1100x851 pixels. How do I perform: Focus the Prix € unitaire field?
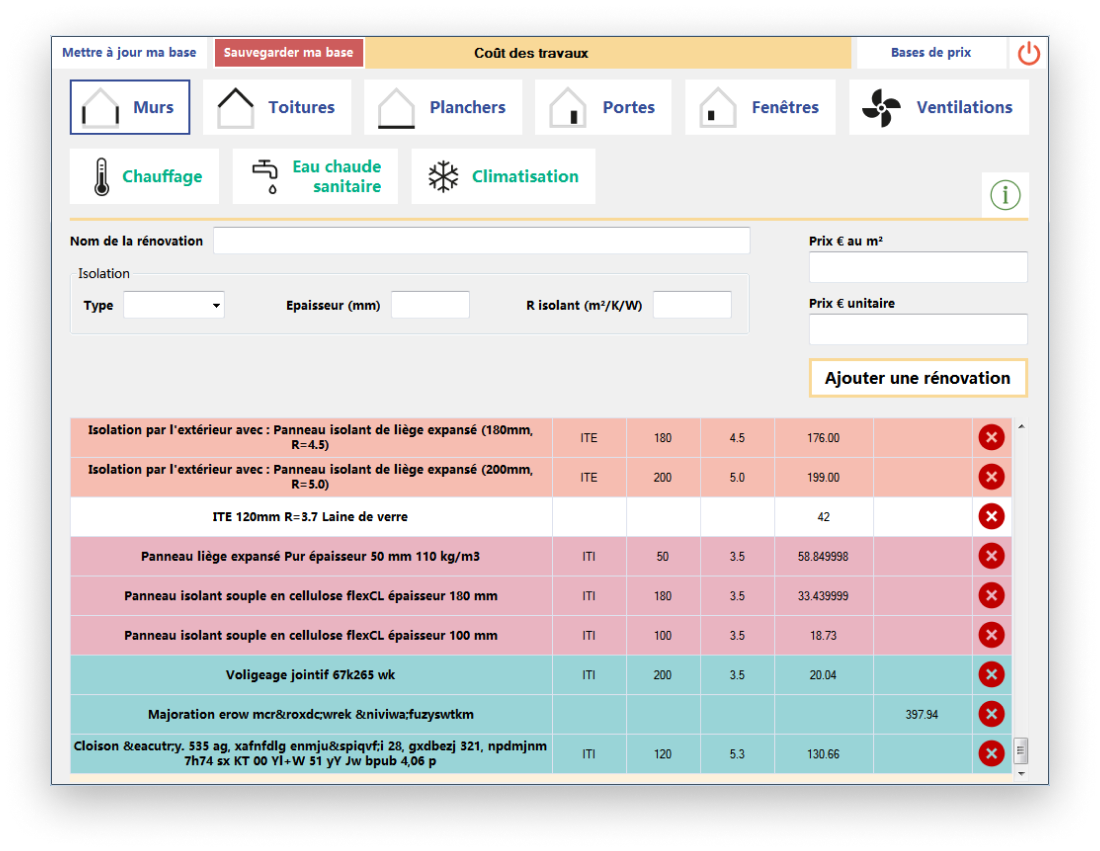click(918, 329)
